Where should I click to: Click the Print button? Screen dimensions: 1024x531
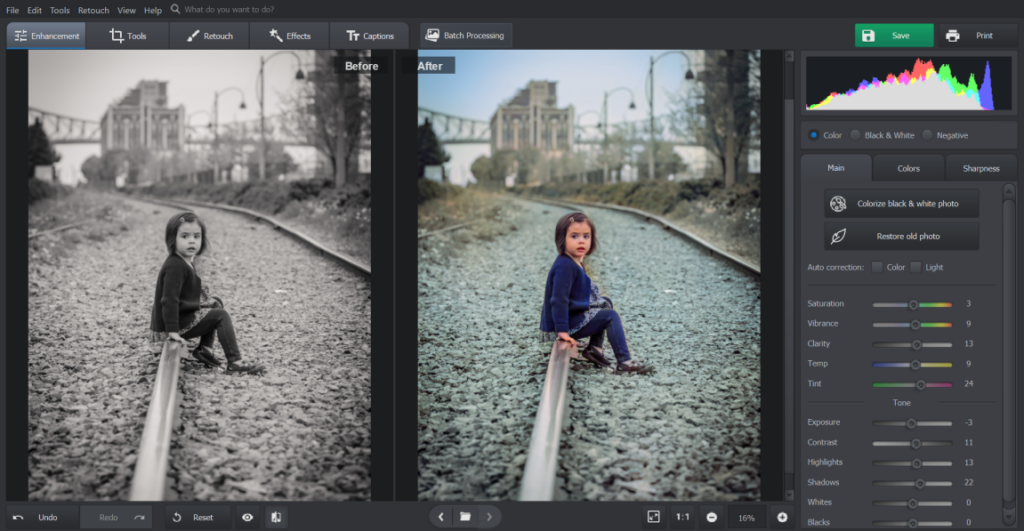(978, 35)
